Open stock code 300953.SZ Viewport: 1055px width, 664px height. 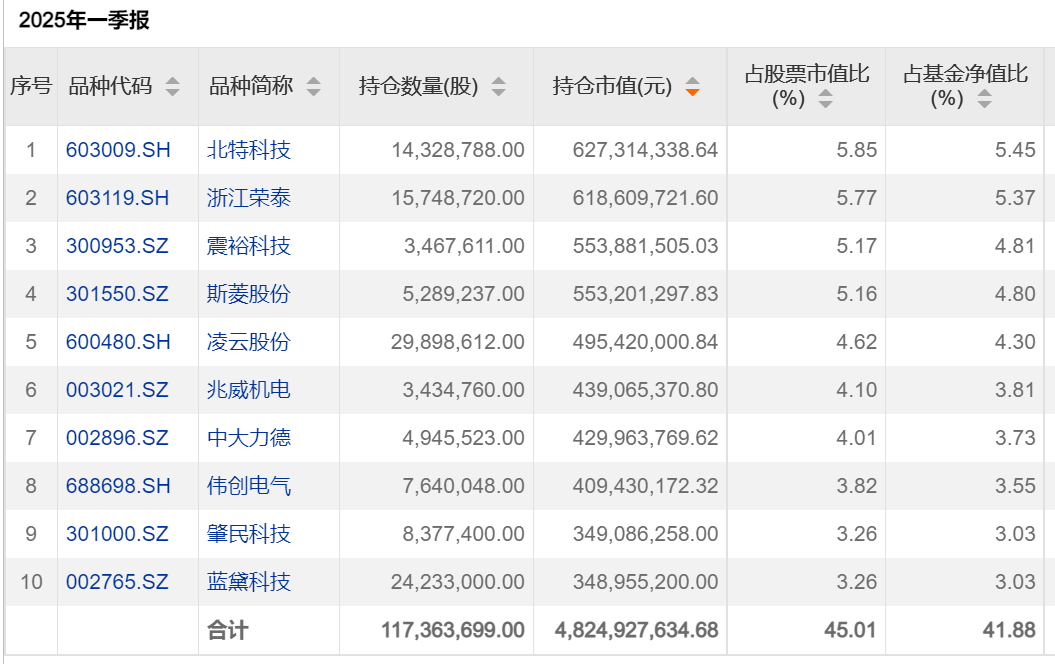[118, 246]
